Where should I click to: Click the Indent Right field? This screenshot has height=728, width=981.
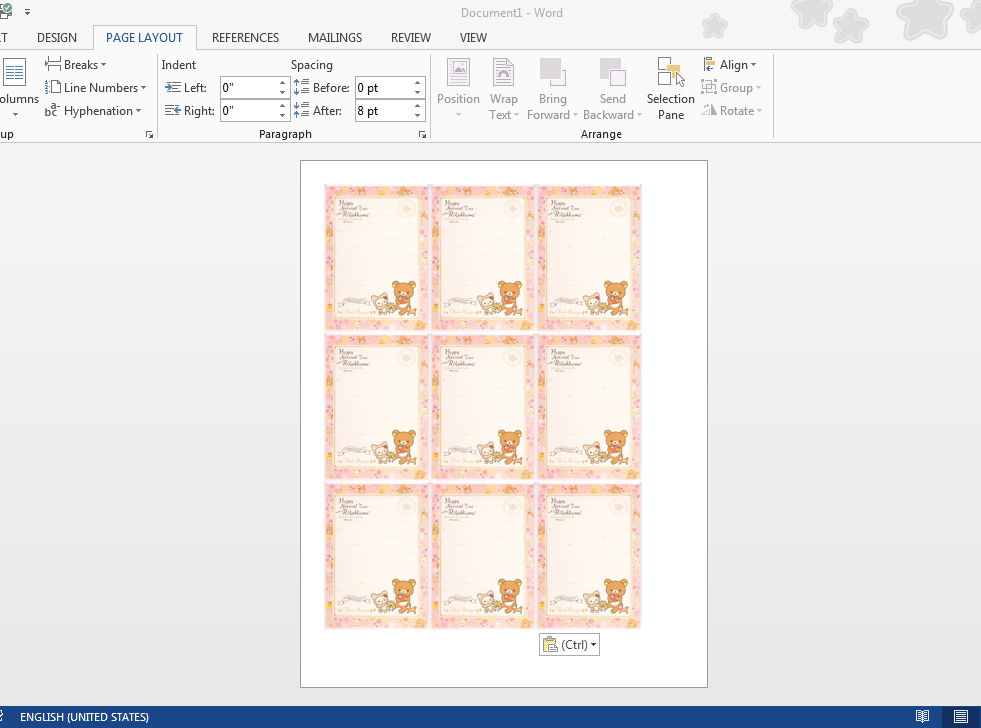tap(248, 111)
